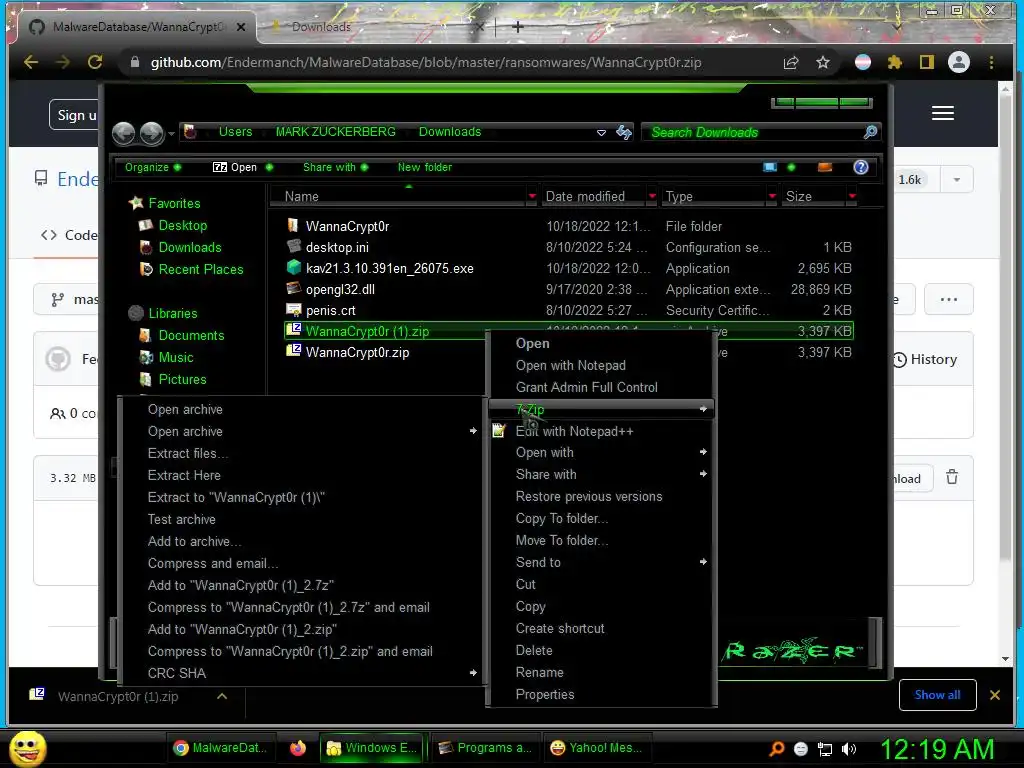Open the Date modified column filter dropdown
Image resolution: width=1024 pixels, height=768 pixels.
tap(652, 196)
